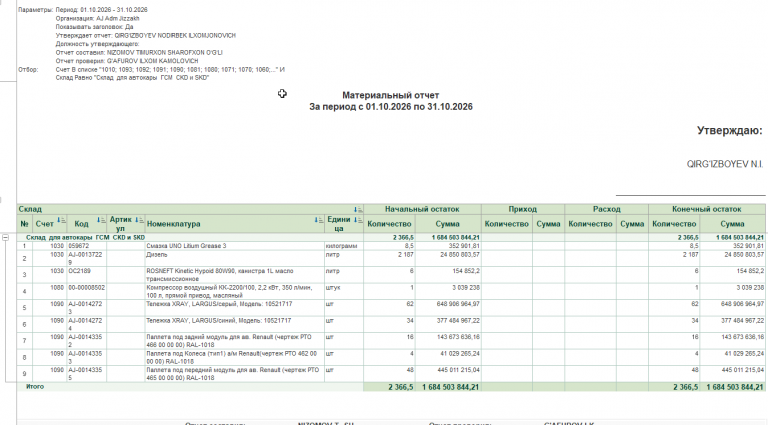Sort by the Артикул column icon
Viewport: 768px width, 425px height.
coord(139,220)
